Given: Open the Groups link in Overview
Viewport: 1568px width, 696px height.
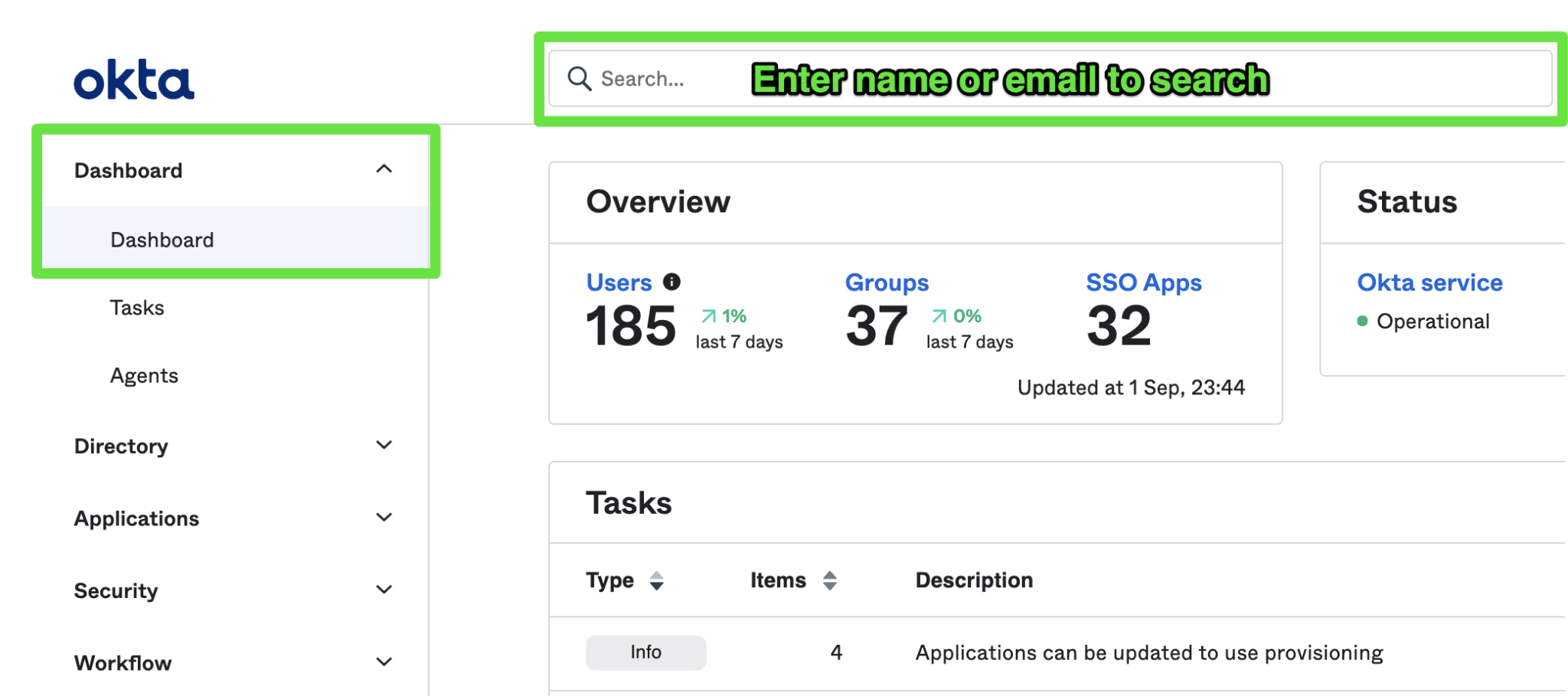Looking at the screenshot, I should pos(887,283).
